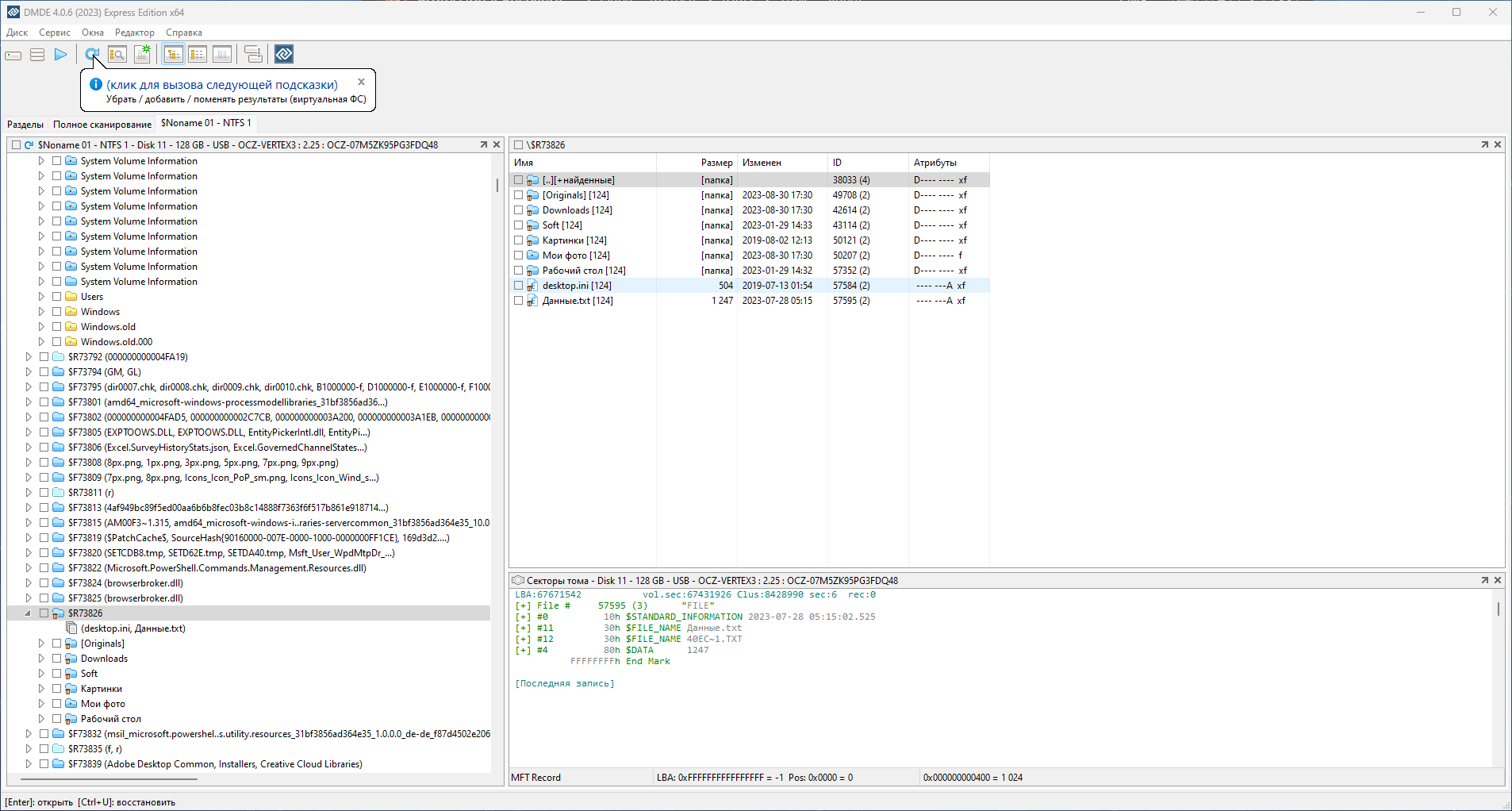Click the blue tooltip hint link text

[x=222, y=85]
